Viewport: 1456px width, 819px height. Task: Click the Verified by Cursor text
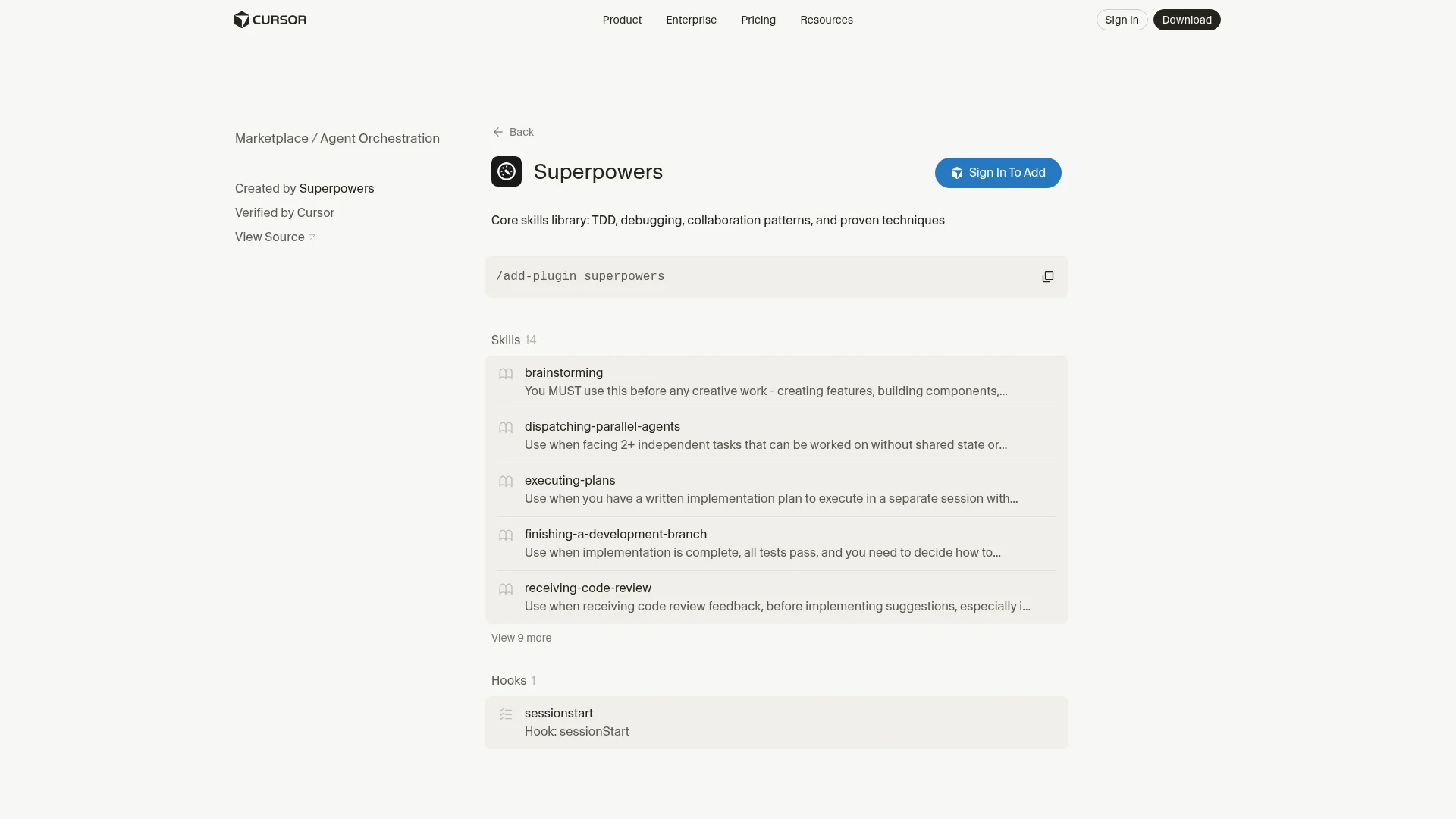pos(284,212)
